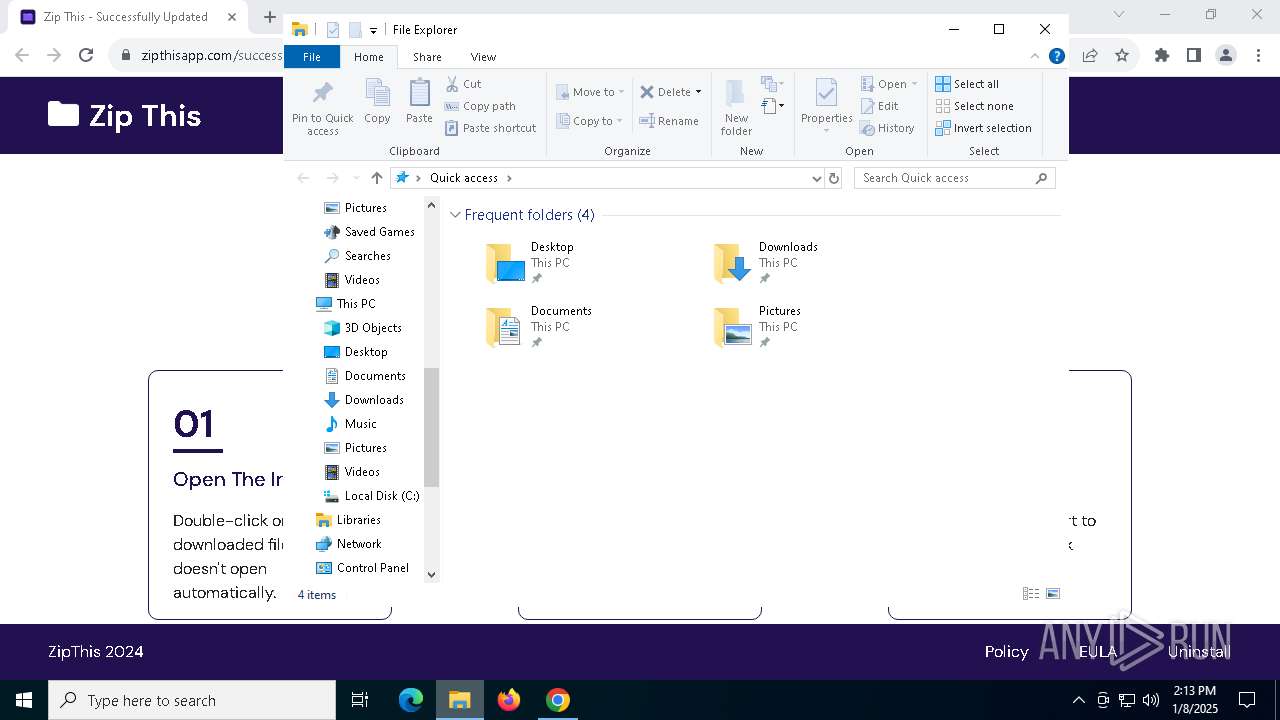The height and width of the screenshot is (720, 1280).
Task: Click the Copy ribbon icon
Action: coord(377,101)
